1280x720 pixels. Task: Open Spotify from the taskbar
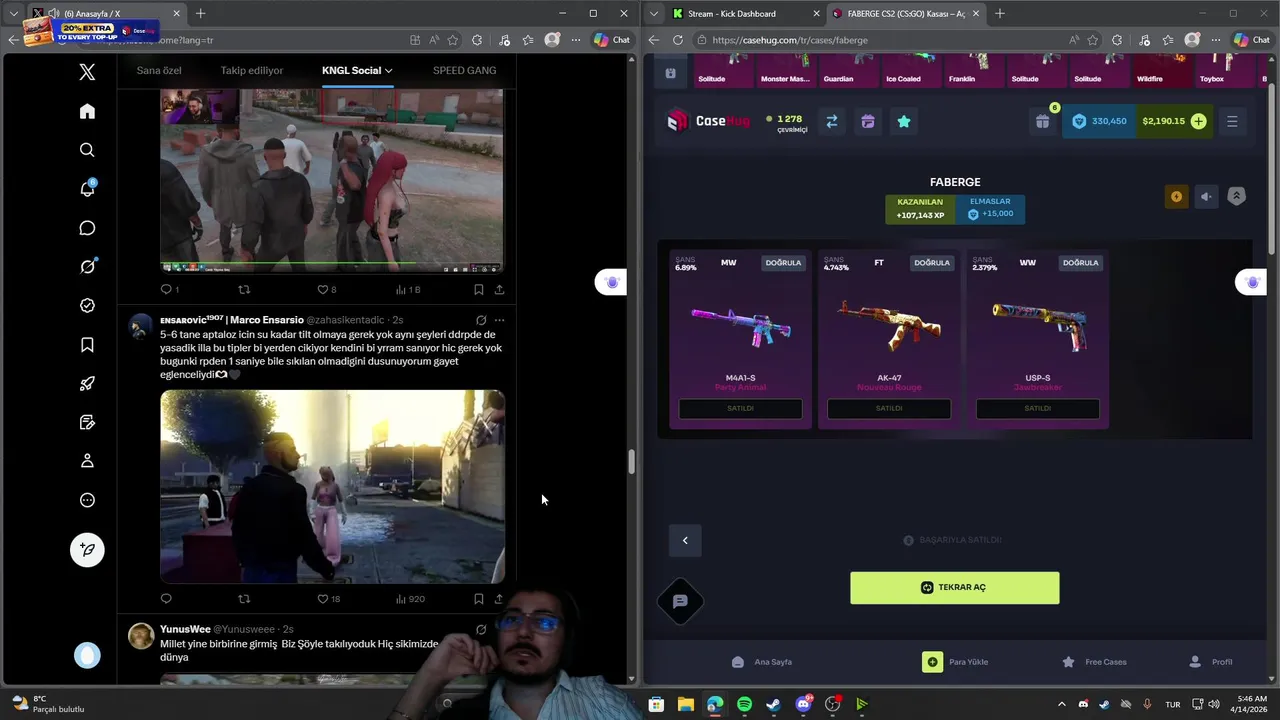[x=744, y=705]
